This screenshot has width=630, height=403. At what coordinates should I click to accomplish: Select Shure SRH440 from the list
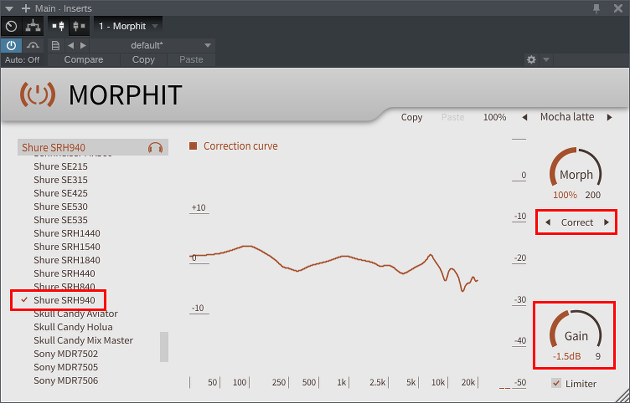tap(64, 274)
